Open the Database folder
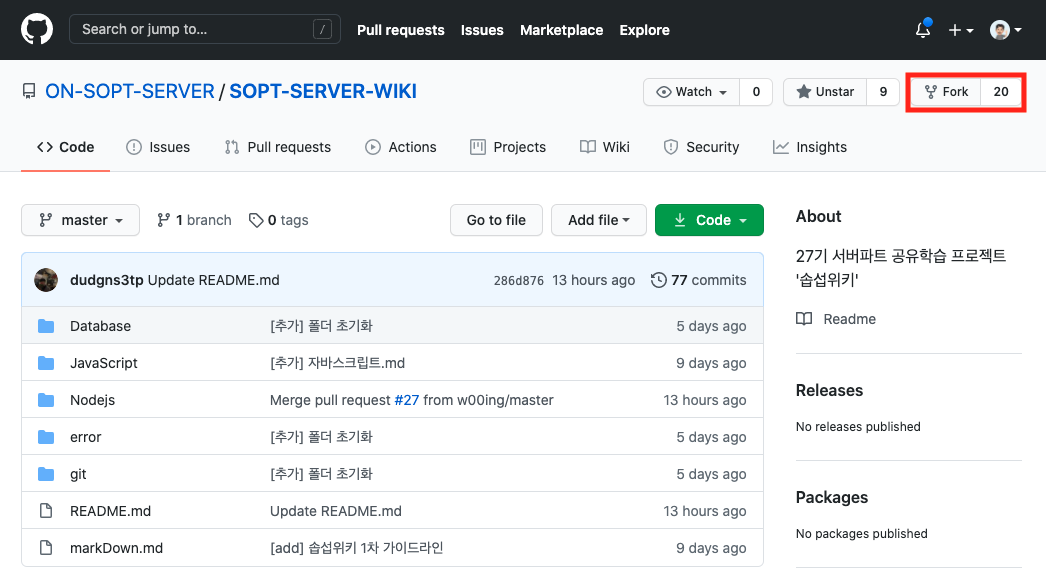This screenshot has width=1046, height=581. tap(101, 326)
